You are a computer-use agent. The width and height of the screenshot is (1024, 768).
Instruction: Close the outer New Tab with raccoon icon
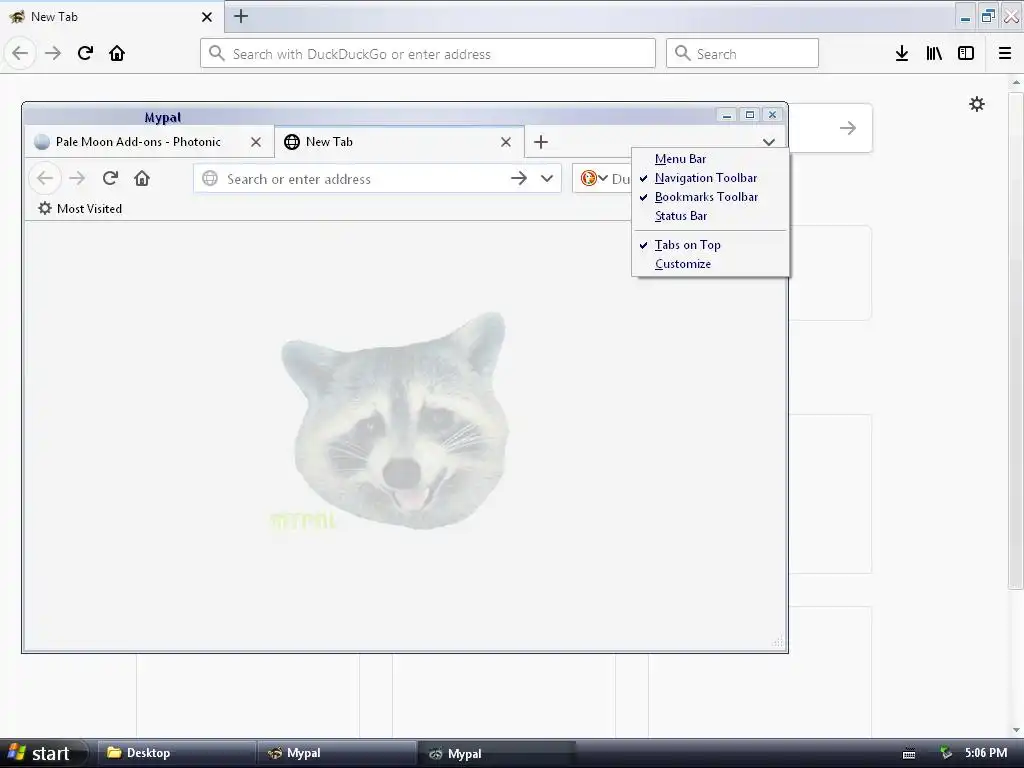coord(206,17)
